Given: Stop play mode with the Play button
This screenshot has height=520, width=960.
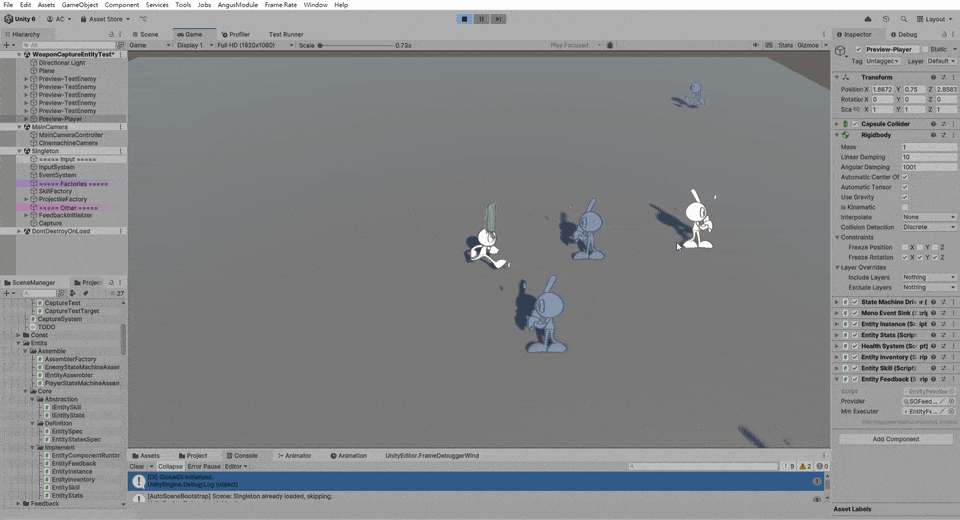Looking at the screenshot, I should (464, 19).
